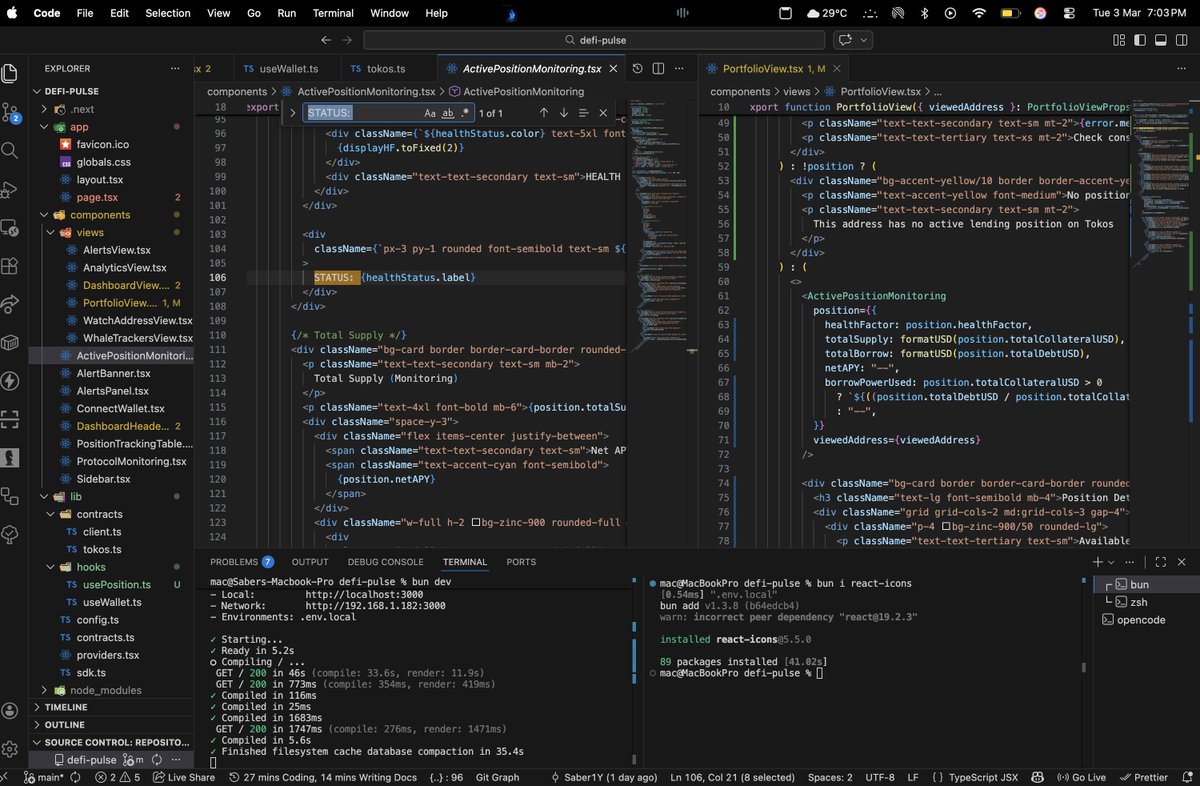Toggle replace row in find widget
The height and width of the screenshot is (786, 1200).
pos(293,113)
